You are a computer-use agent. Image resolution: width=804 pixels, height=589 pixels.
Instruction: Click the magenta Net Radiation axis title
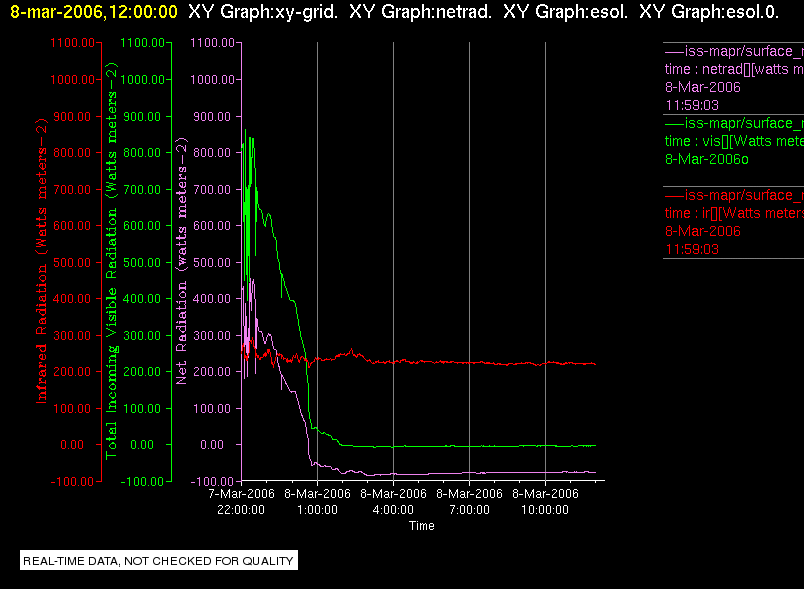[182, 260]
